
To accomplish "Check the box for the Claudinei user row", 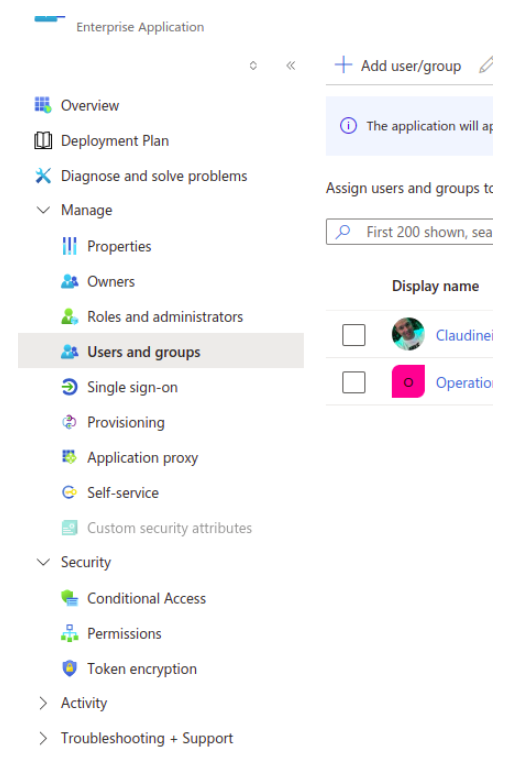I will [354, 335].
